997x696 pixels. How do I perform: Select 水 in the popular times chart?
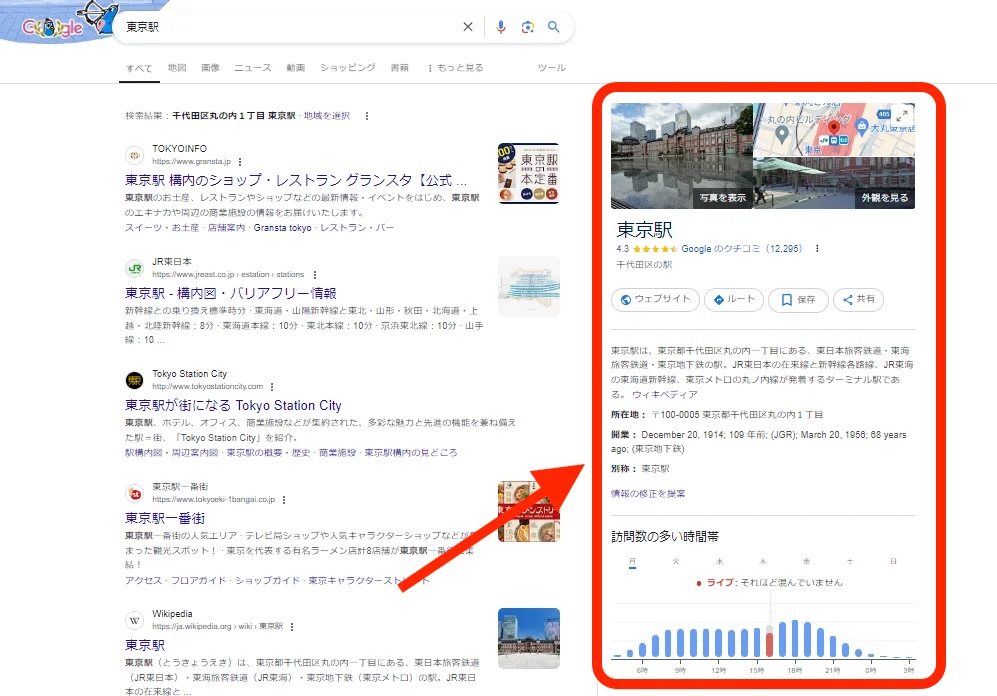[719, 562]
